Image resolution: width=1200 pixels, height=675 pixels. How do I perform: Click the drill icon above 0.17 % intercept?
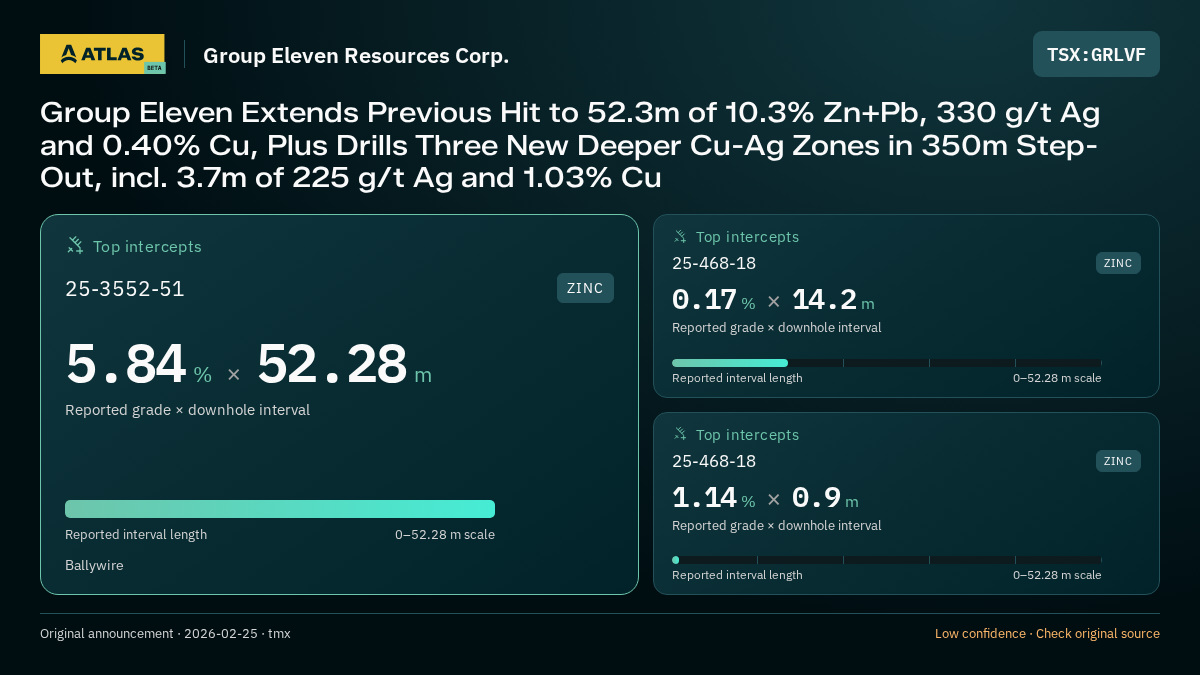click(680, 237)
